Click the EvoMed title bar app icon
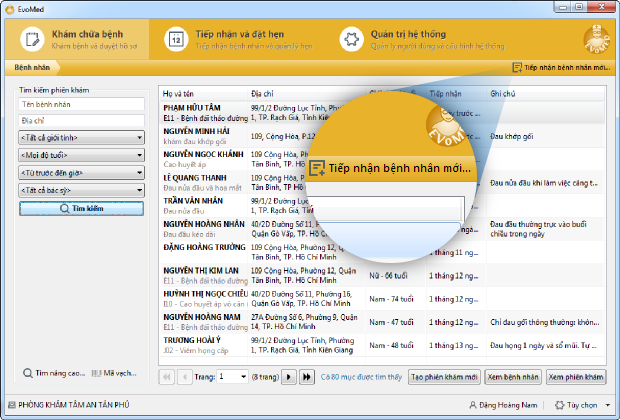 point(10,9)
